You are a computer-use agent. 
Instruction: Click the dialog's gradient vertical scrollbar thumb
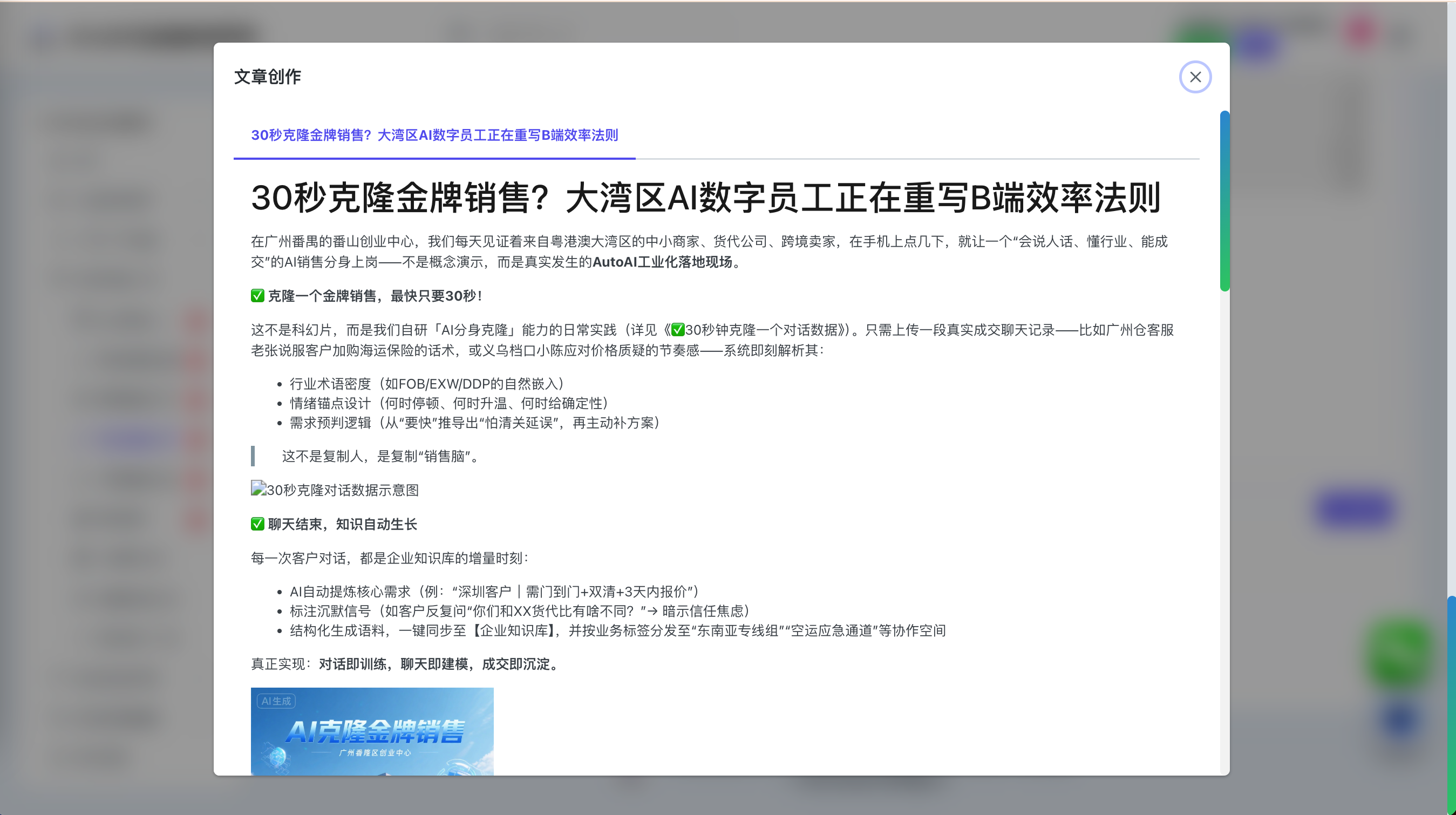click(1224, 201)
